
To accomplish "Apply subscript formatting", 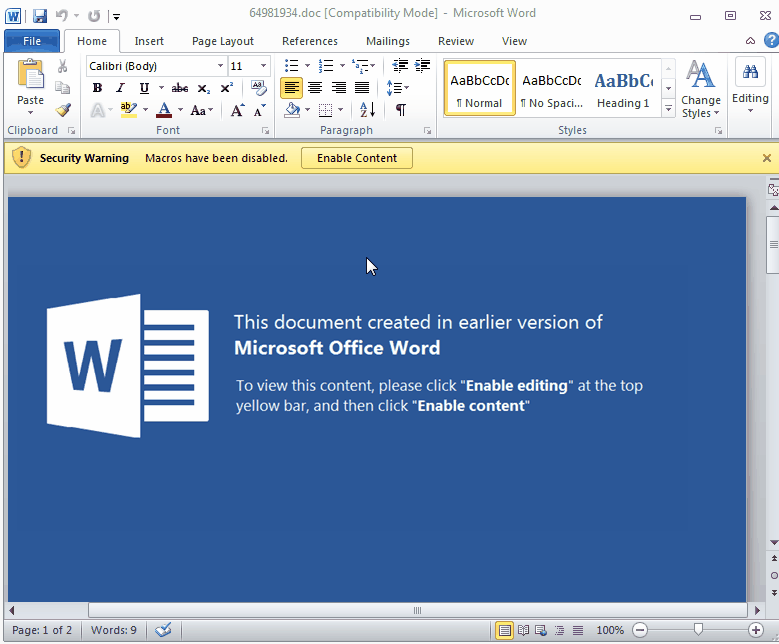I will click(x=204, y=88).
